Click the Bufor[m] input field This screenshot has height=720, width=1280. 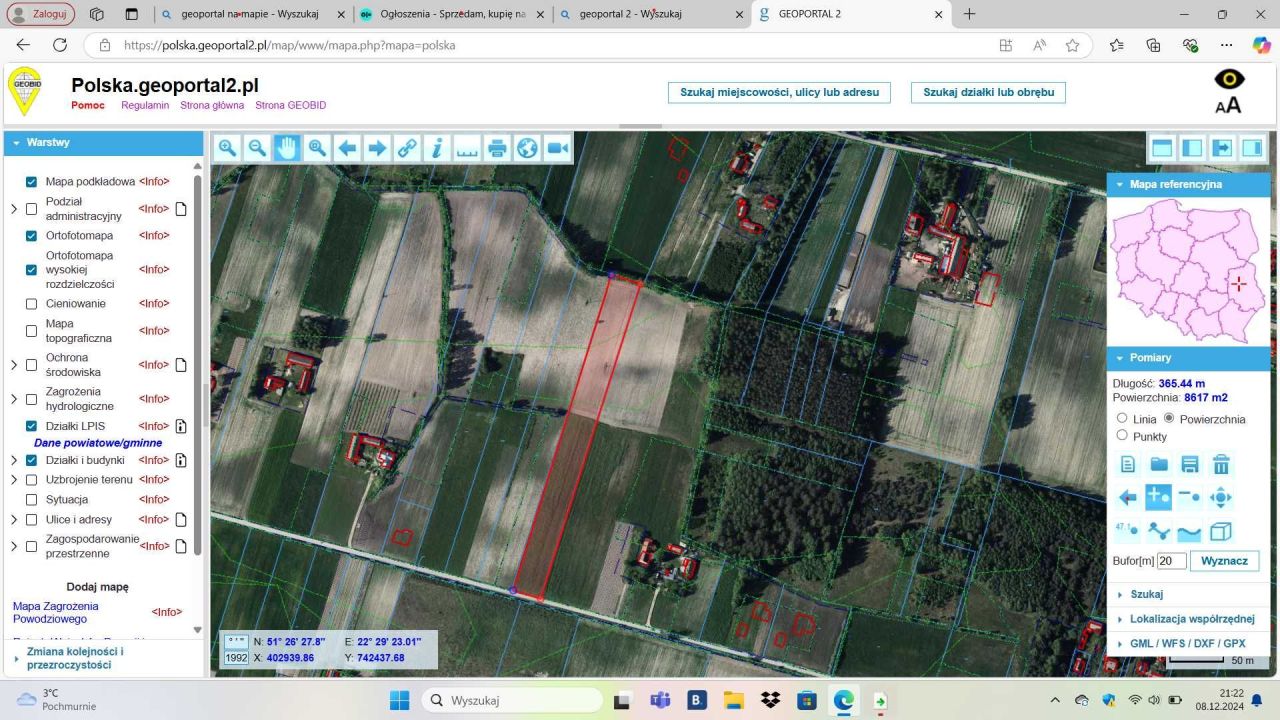[x=1171, y=561]
